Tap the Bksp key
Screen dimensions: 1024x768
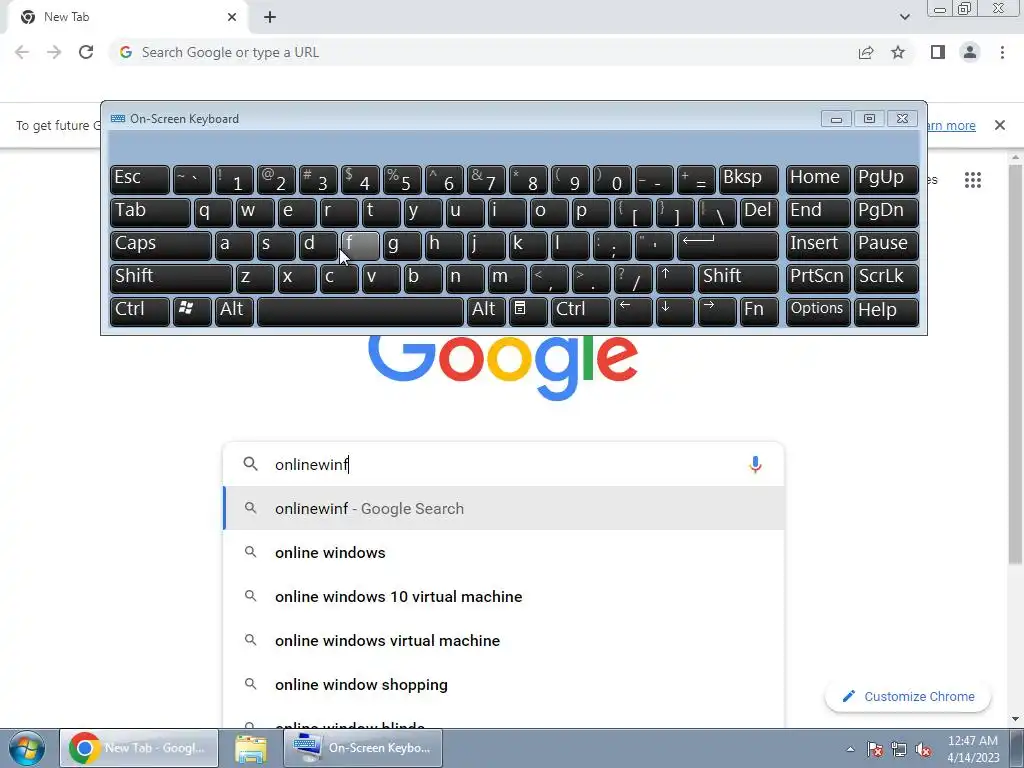(x=748, y=179)
